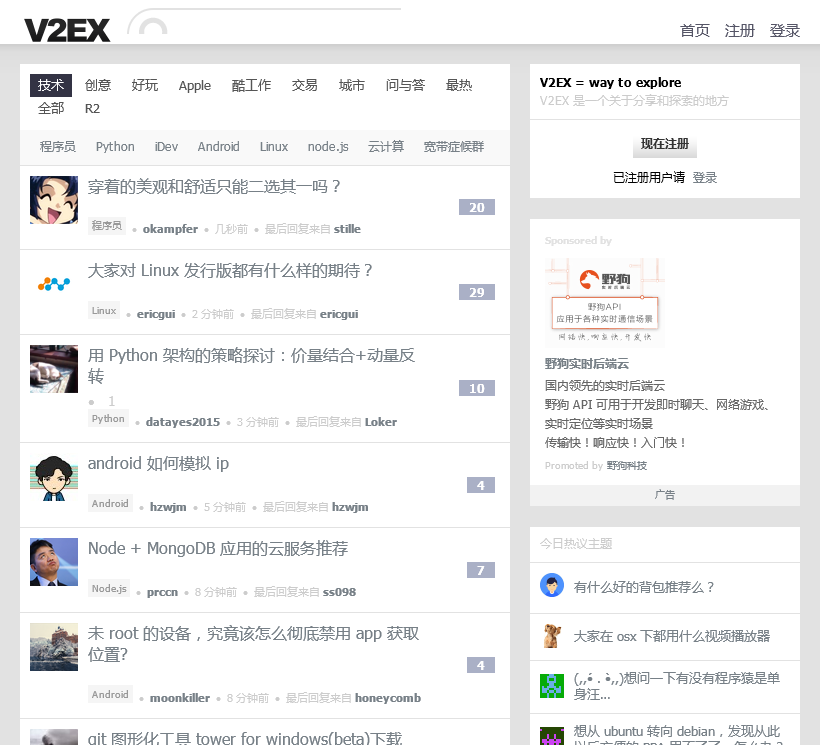Image resolution: width=820 pixels, height=745 pixels.
Task: Click the 野狗 sponsor ad image
Action: tap(605, 303)
